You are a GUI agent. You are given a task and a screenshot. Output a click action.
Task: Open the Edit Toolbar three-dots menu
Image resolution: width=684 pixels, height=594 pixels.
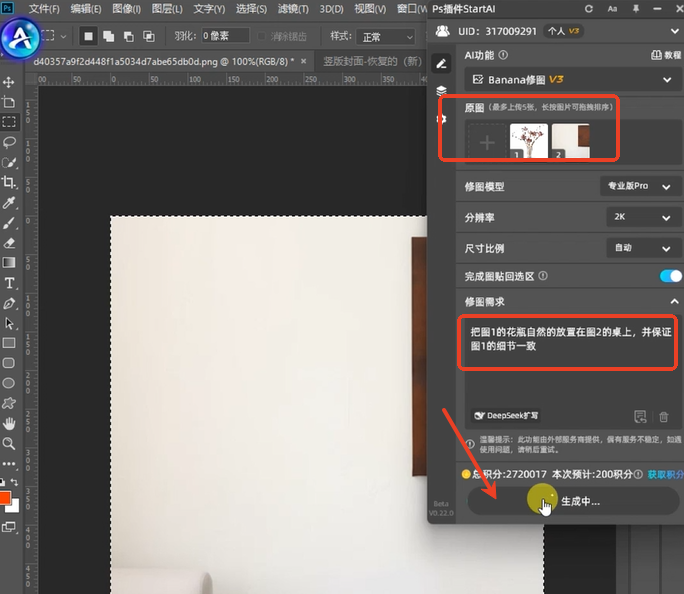click(9, 464)
